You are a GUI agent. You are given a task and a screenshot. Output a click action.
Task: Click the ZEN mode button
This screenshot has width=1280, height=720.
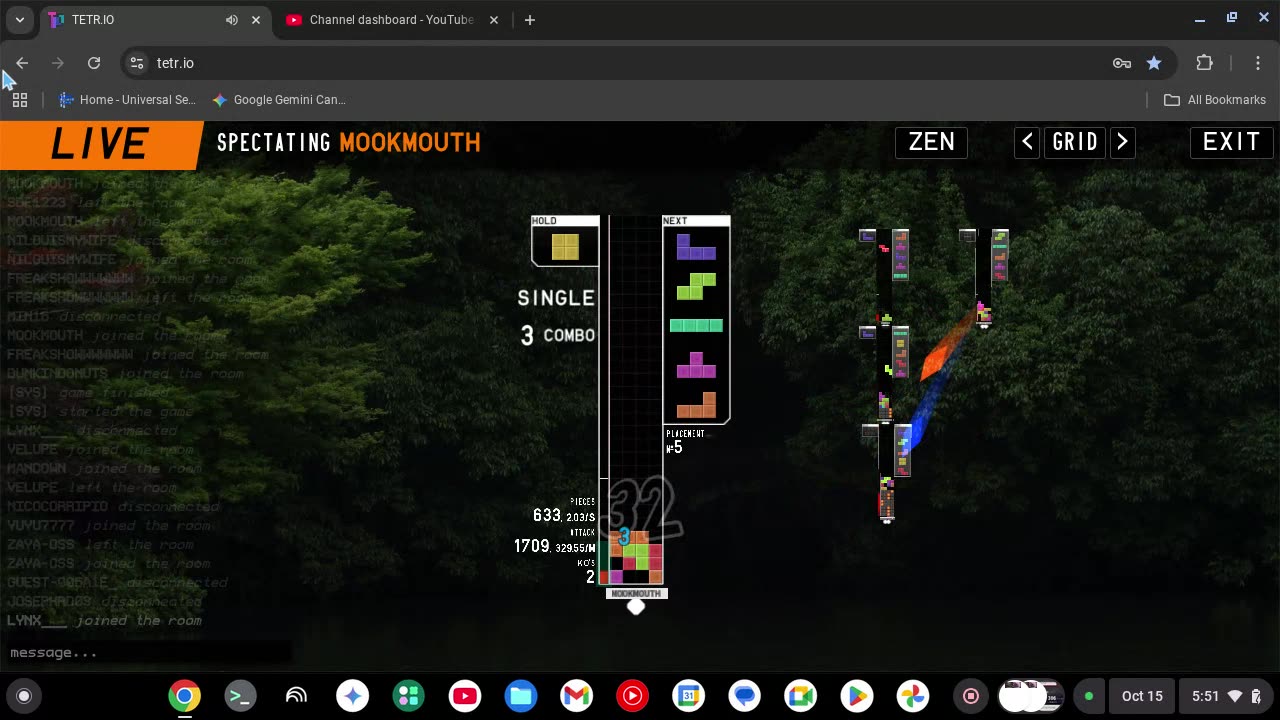click(931, 142)
